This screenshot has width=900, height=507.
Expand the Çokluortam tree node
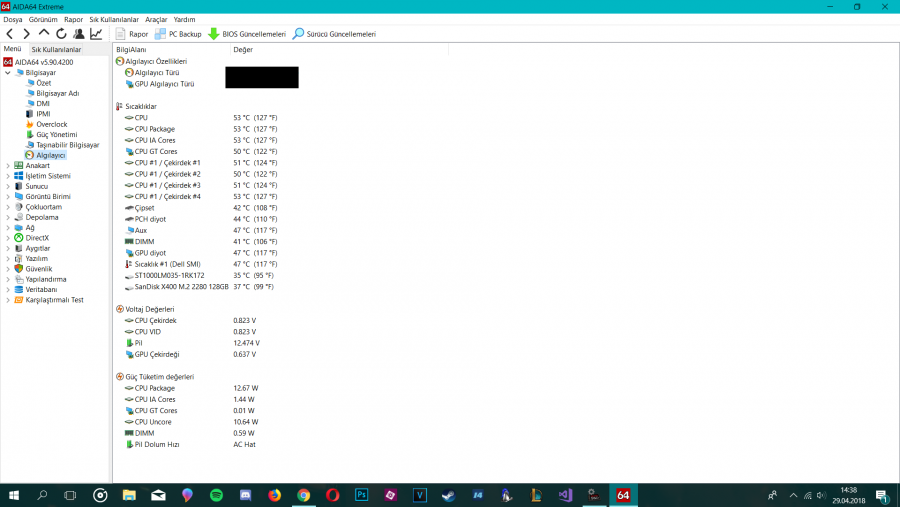click(7, 207)
